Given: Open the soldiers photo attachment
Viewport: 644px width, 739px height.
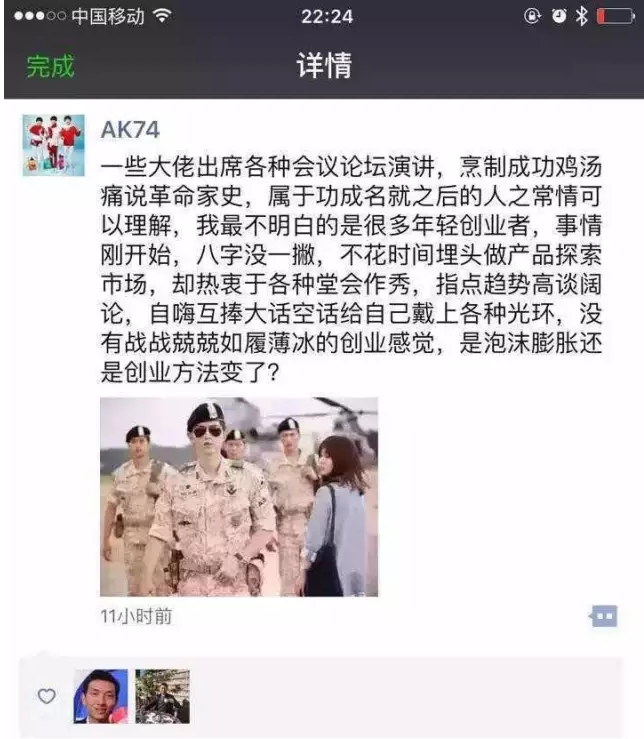Looking at the screenshot, I should pos(239,497).
